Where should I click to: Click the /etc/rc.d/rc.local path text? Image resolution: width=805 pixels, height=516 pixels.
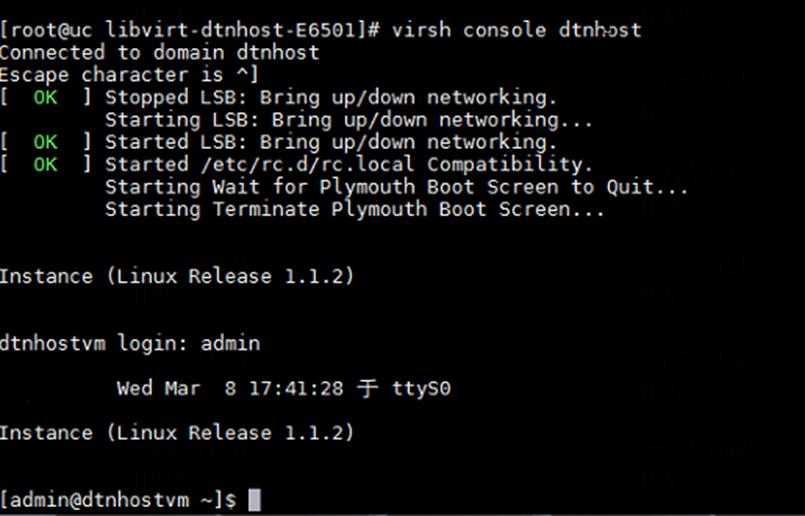tap(308, 165)
